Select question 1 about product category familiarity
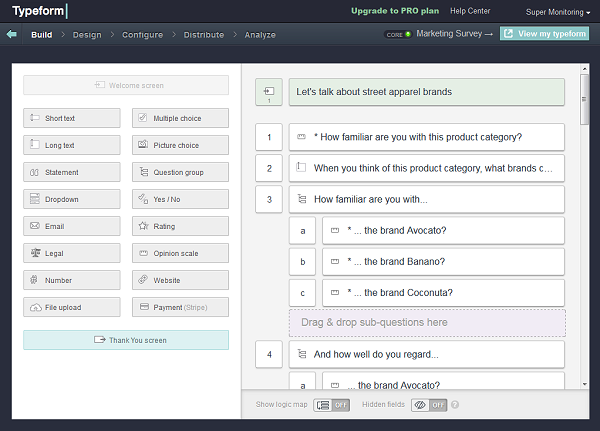The width and height of the screenshot is (600, 431). point(426,137)
